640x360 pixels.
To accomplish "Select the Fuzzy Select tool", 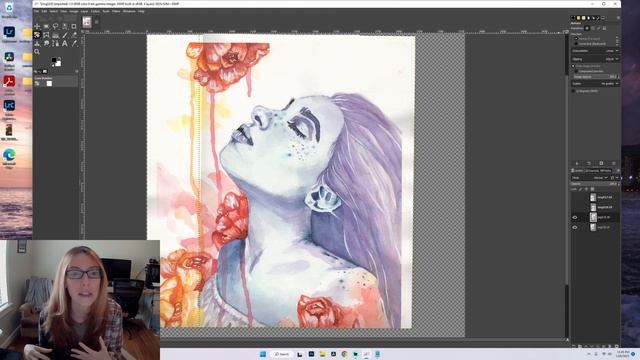I will tap(64, 26).
